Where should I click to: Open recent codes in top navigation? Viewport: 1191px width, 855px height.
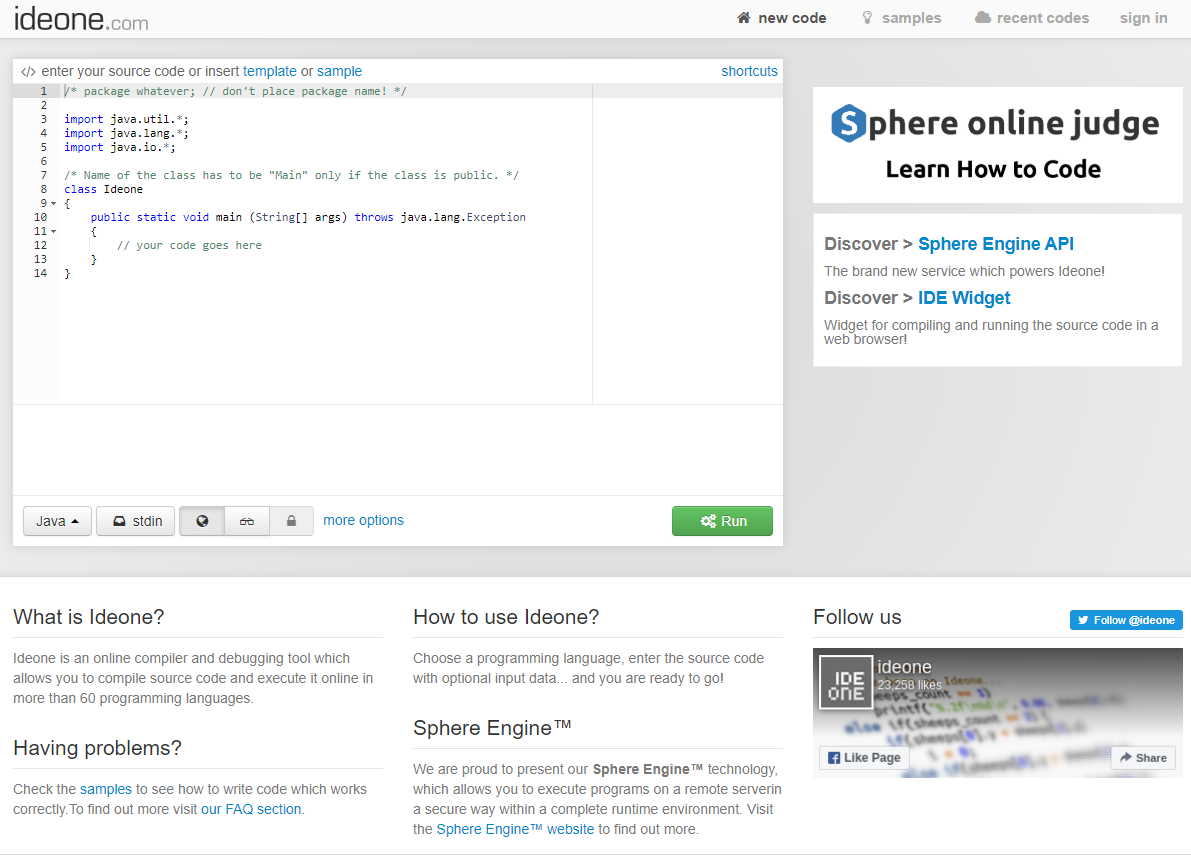pos(1032,18)
